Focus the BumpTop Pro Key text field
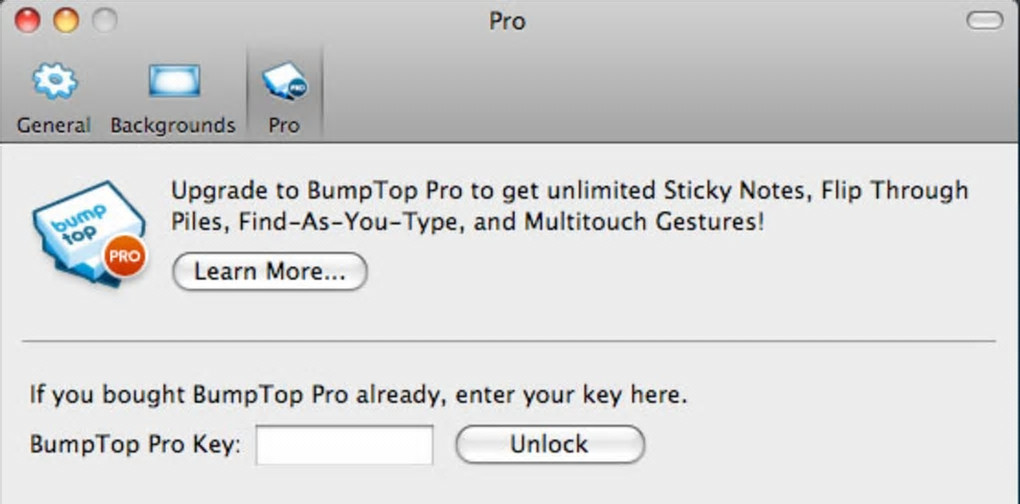Image resolution: width=1020 pixels, height=504 pixels. [x=344, y=445]
